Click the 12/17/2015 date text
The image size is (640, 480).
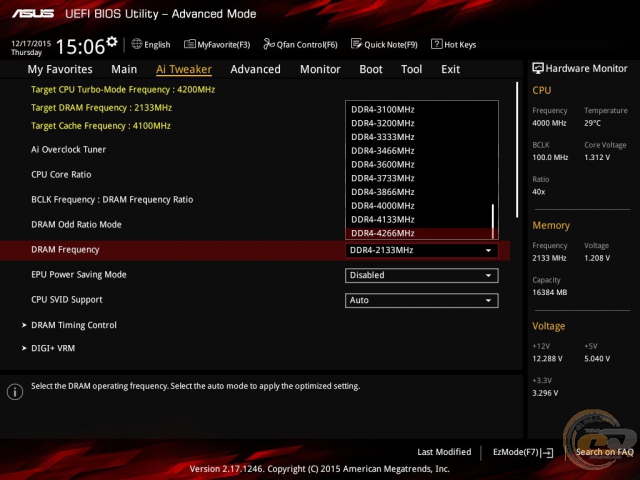(x=31, y=43)
